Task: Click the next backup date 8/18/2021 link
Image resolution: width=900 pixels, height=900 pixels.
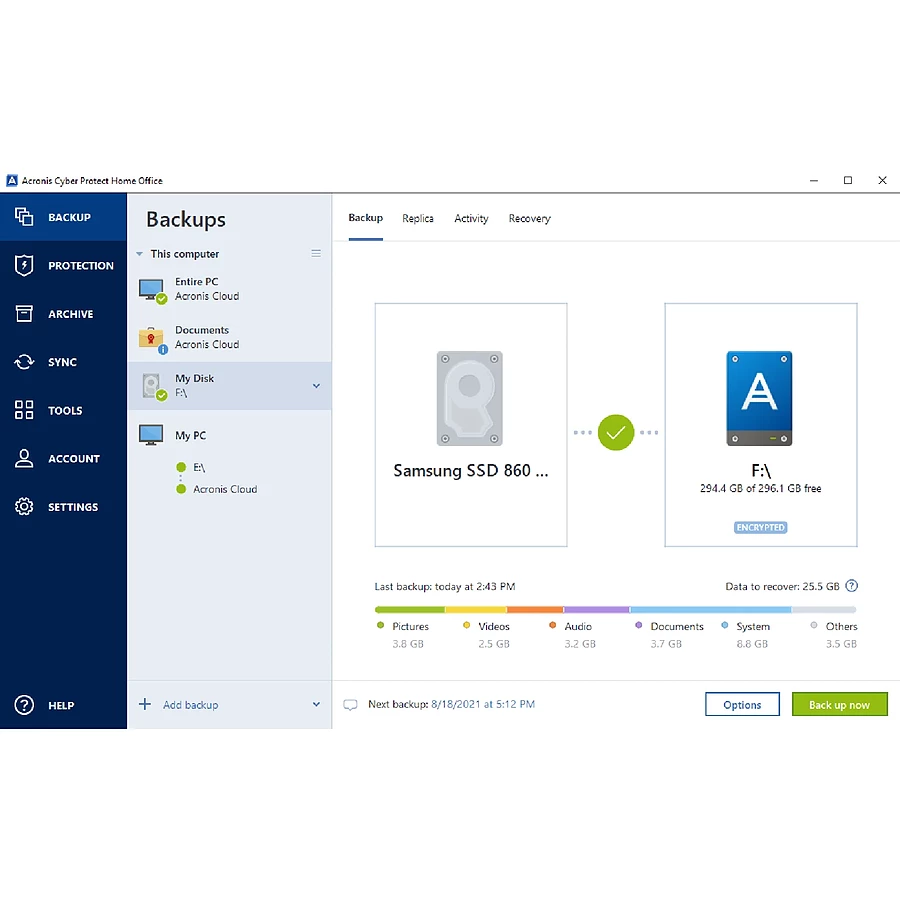Action: click(x=483, y=704)
